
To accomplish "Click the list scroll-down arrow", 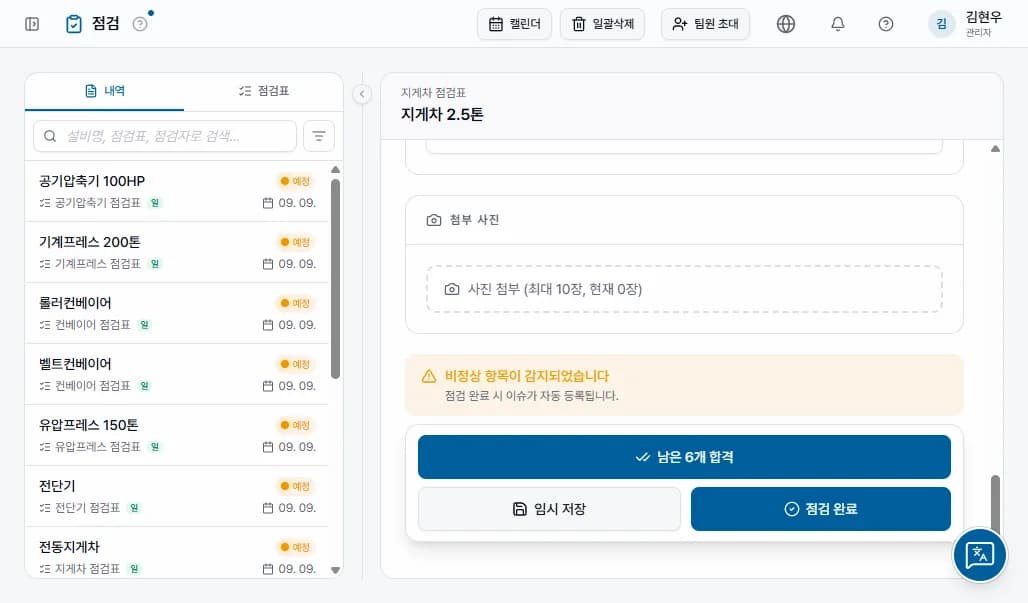I will [336, 570].
